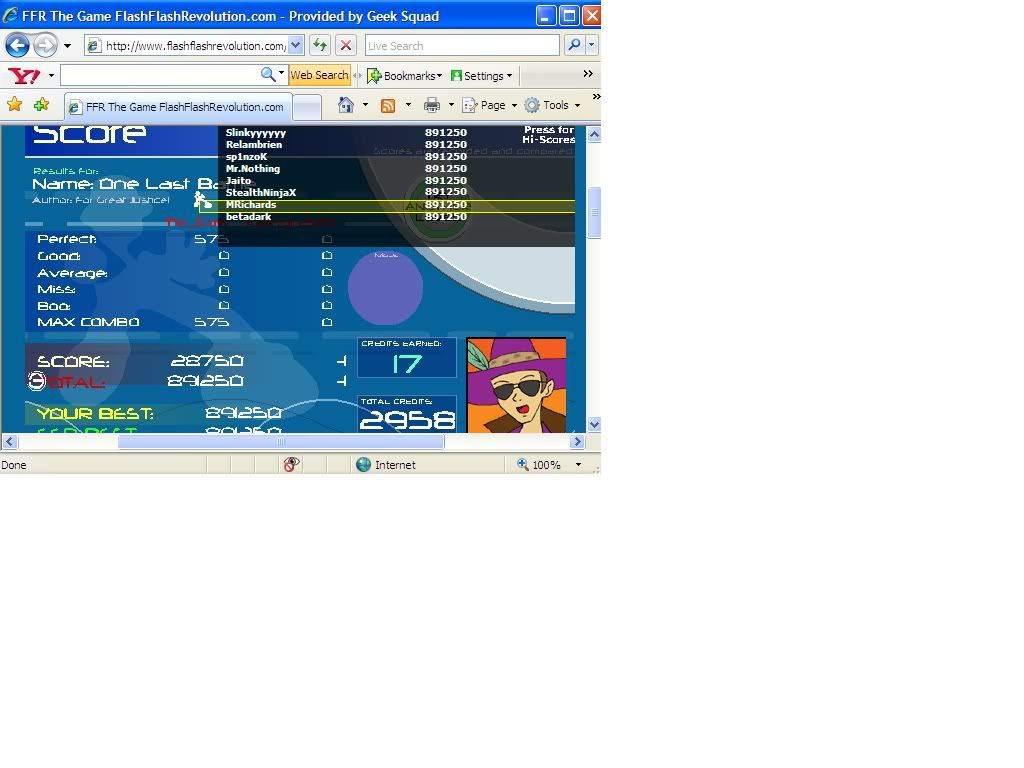1024x768 pixels.
Task: Open the Bookmarks dropdown in Yahoo toolbar
Action: (404, 76)
